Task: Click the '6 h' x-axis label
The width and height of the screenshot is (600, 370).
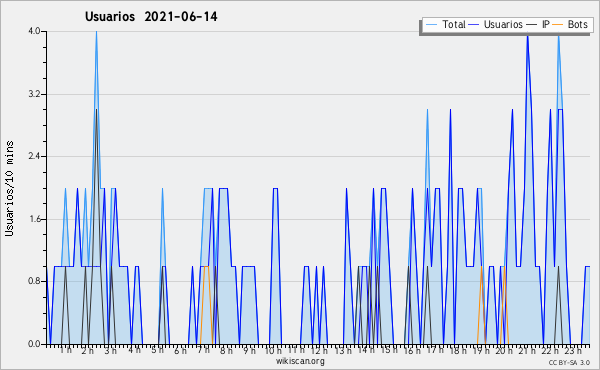Action: tap(180, 351)
